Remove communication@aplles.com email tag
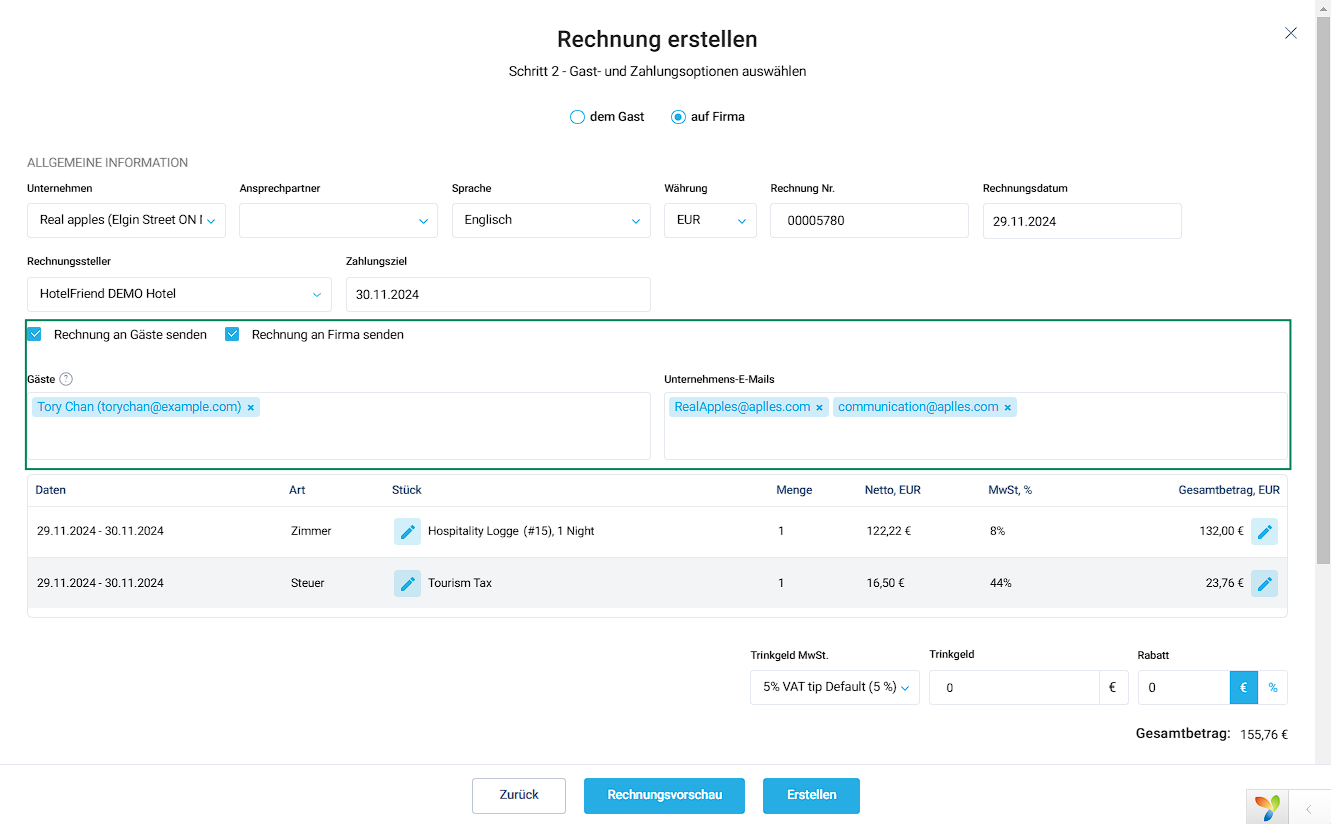1331x824 pixels. click(1007, 408)
